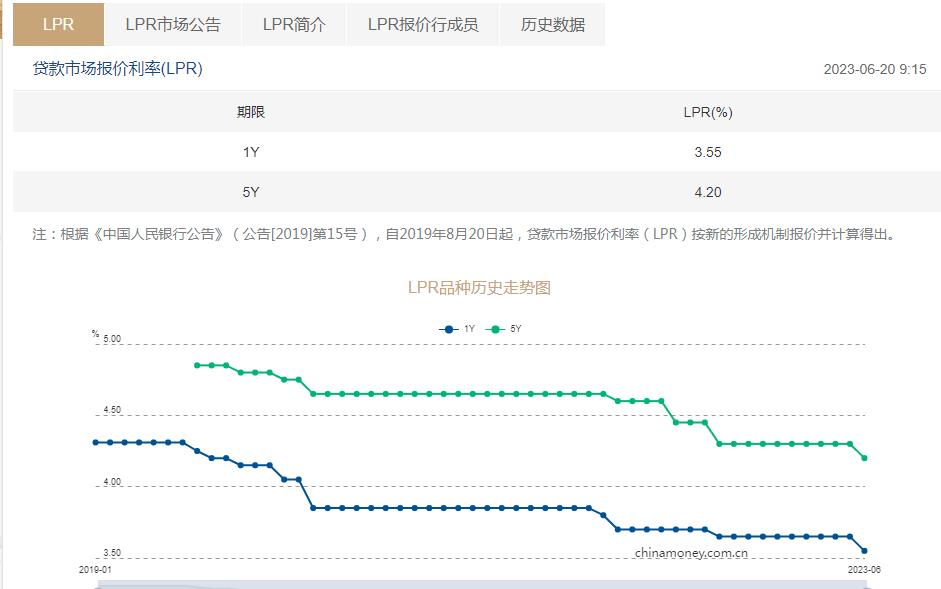This screenshot has height=589, width=941.
Task: Click the 期限 column header
Action: tap(251, 112)
